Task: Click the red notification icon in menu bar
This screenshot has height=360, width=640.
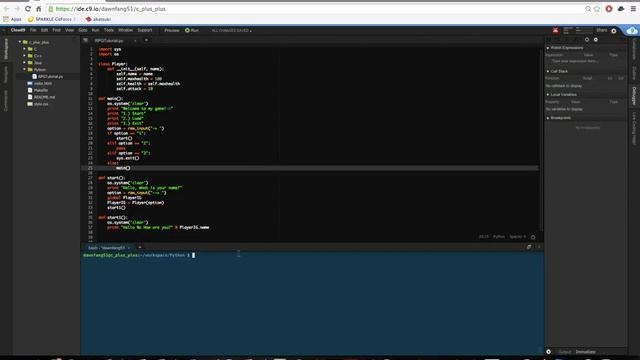Action: coord(556,30)
